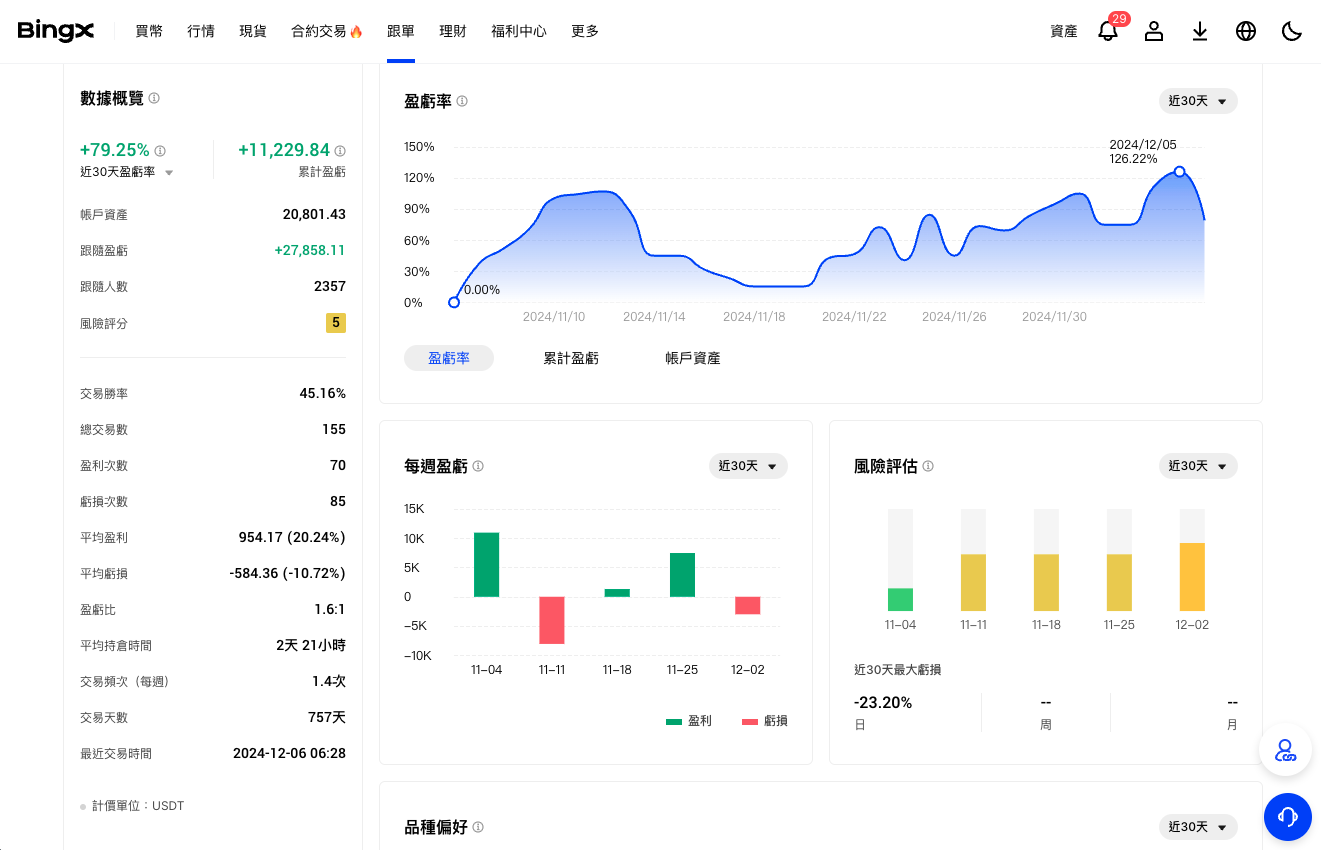Click the info icon beside 風險評估
The height and width of the screenshot is (850, 1321).
tap(928, 466)
